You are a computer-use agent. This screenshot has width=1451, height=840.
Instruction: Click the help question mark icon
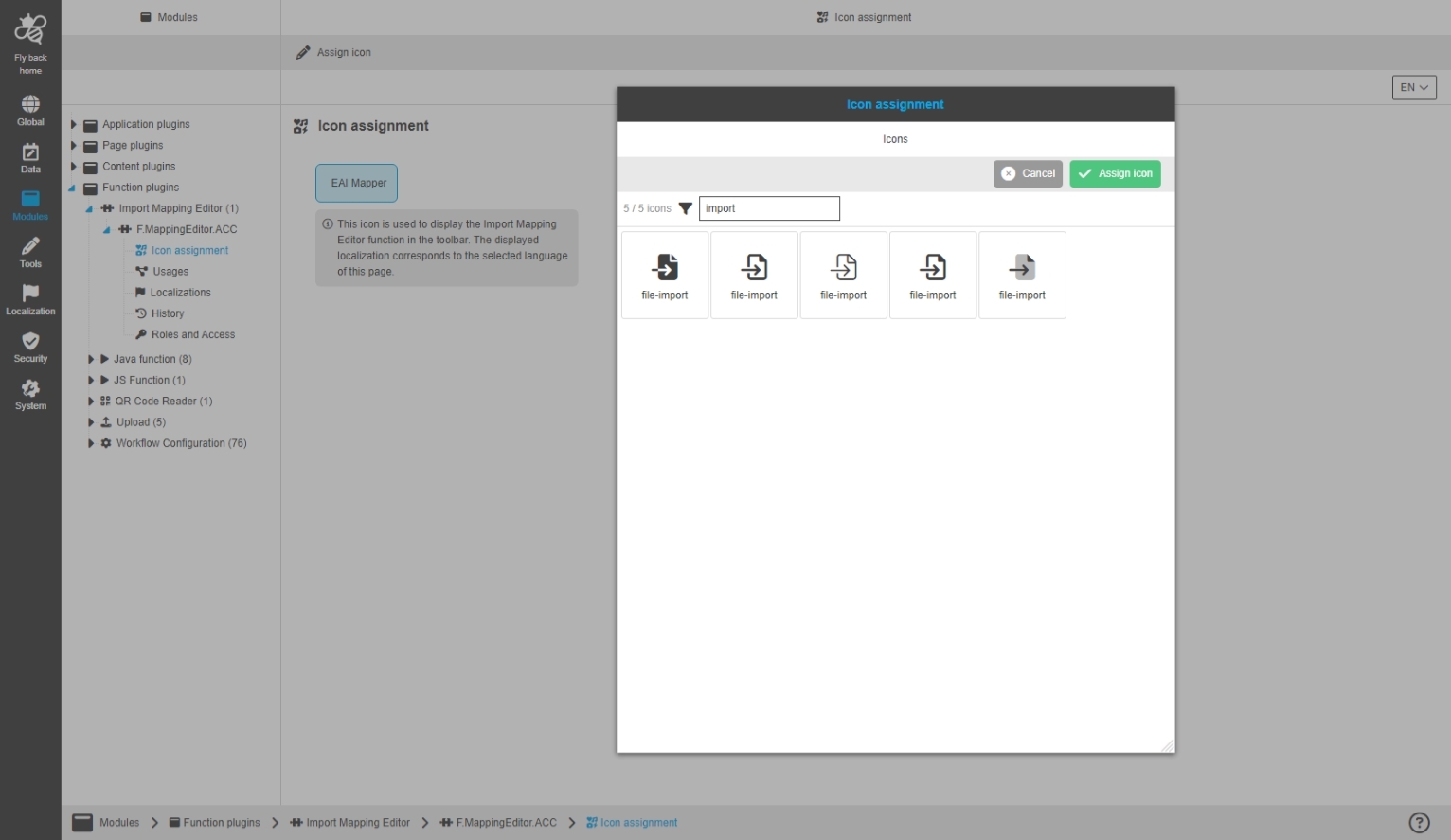tap(1419, 823)
